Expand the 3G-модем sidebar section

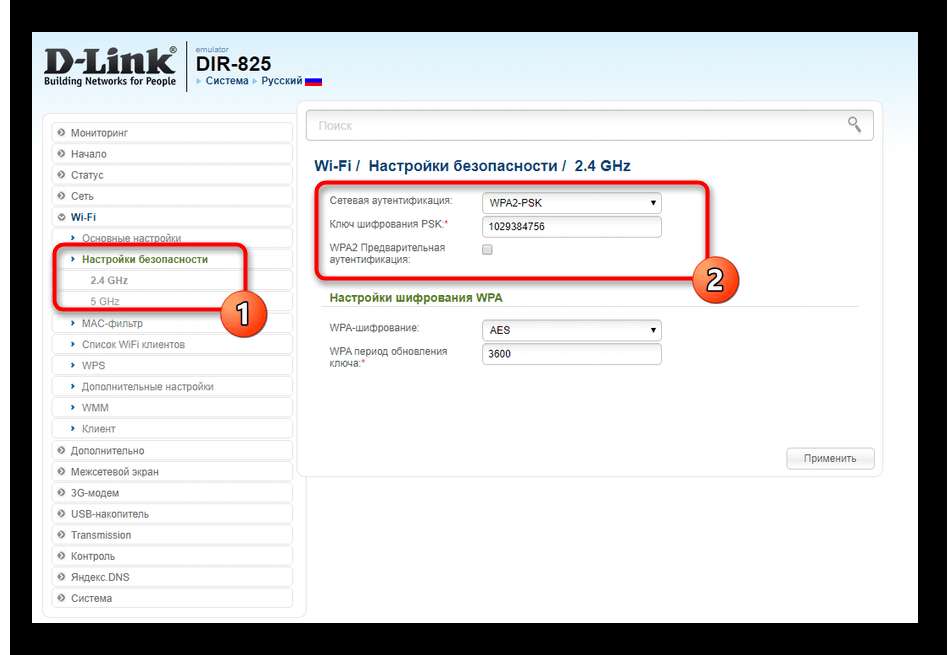[172, 493]
